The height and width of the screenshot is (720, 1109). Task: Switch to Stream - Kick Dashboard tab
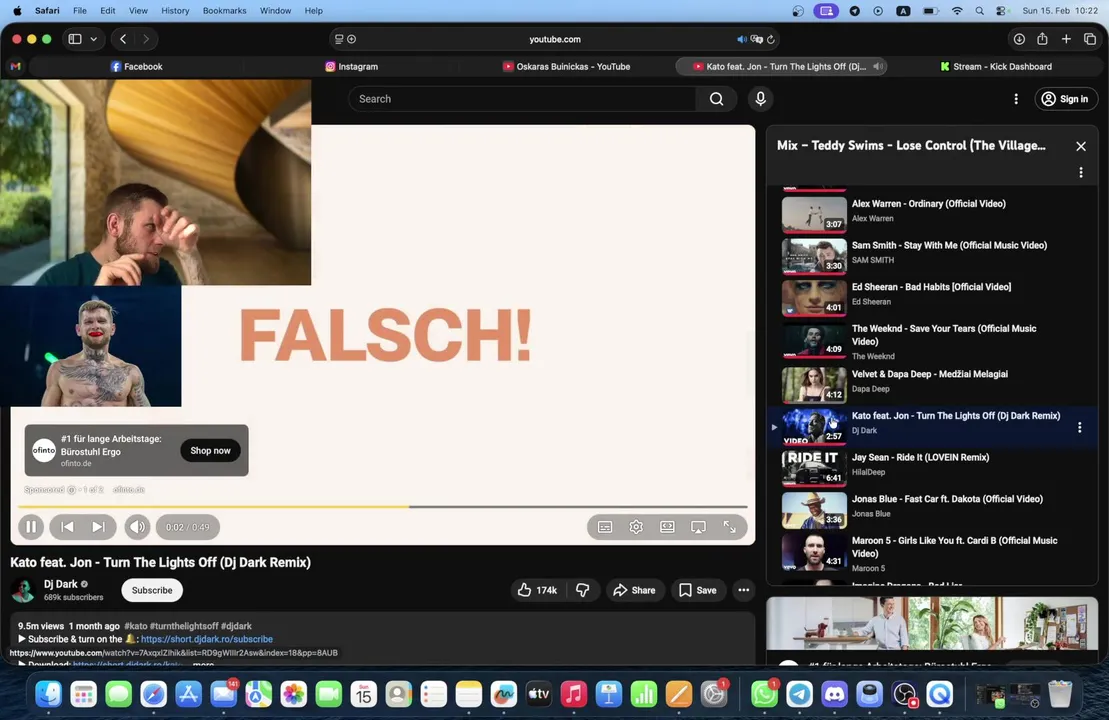click(995, 66)
